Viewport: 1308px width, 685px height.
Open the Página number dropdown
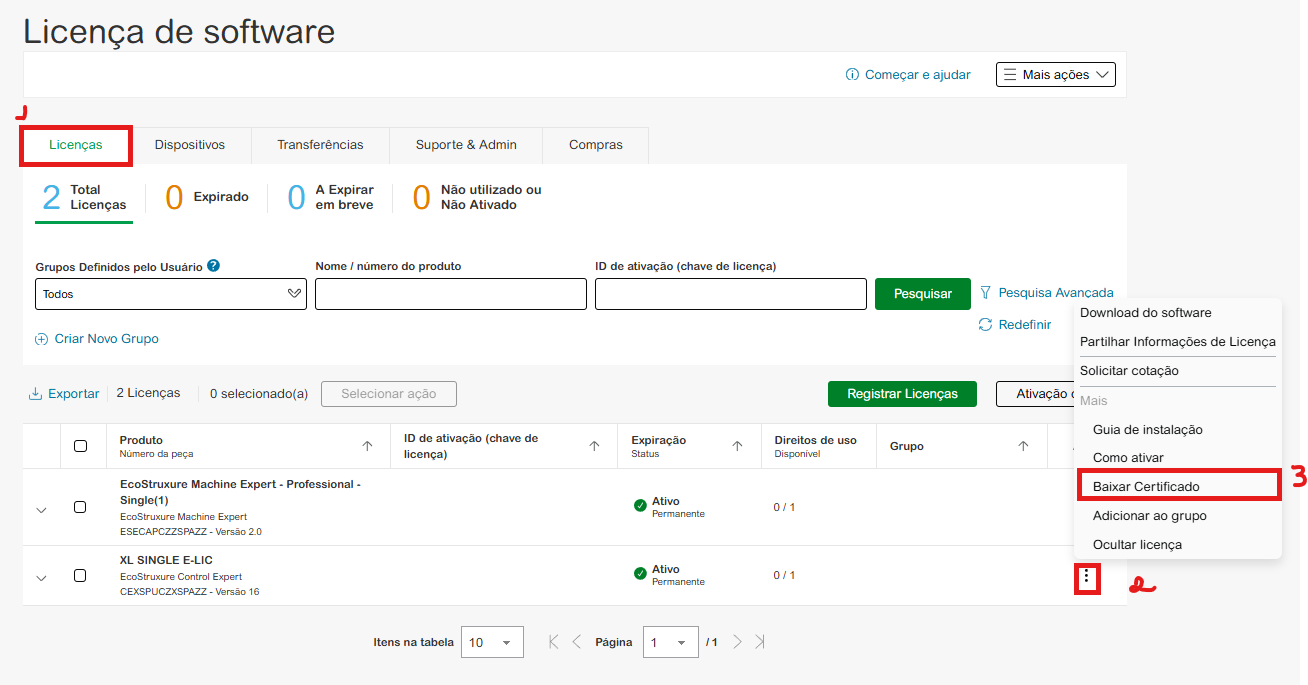[671, 642]
